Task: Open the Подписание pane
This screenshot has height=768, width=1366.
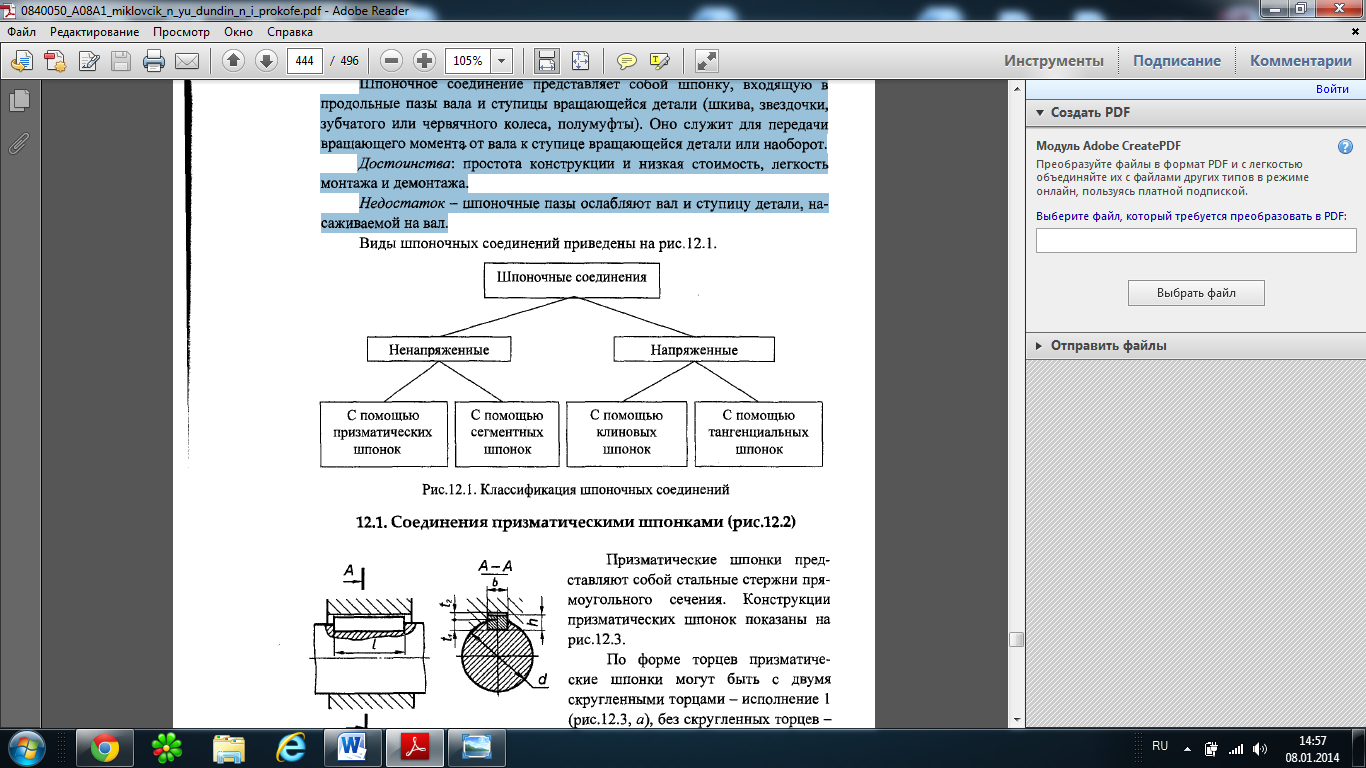Action: pyautogui.click(x=1176, y=61)
